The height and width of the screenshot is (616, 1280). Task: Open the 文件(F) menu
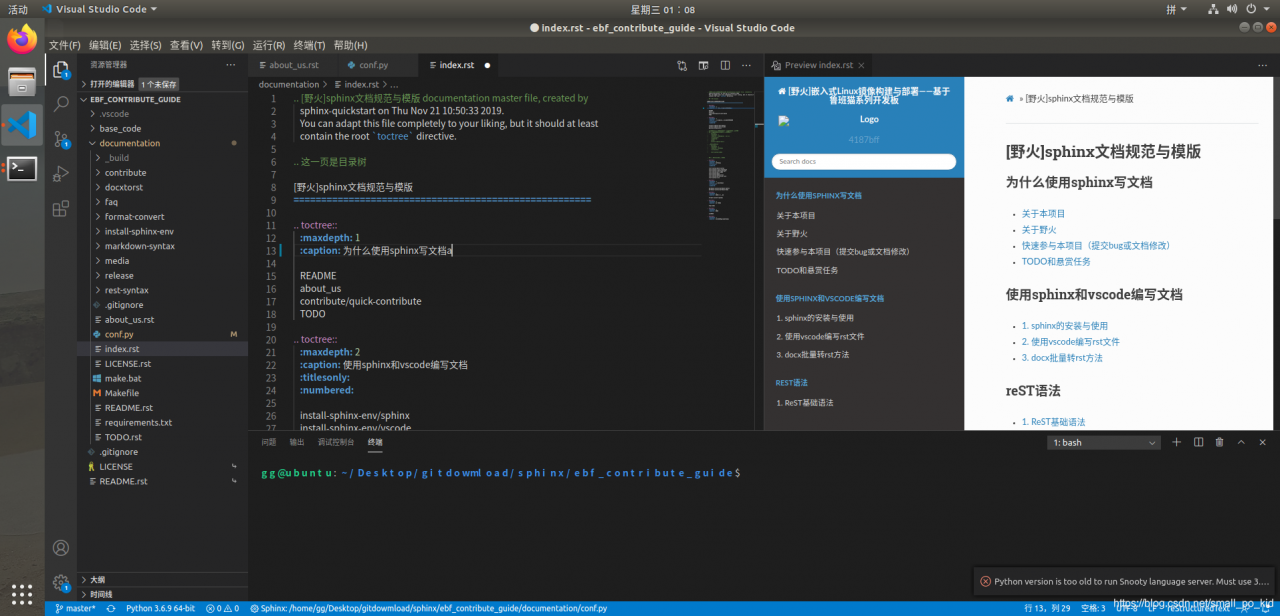[x=65, y=45]
